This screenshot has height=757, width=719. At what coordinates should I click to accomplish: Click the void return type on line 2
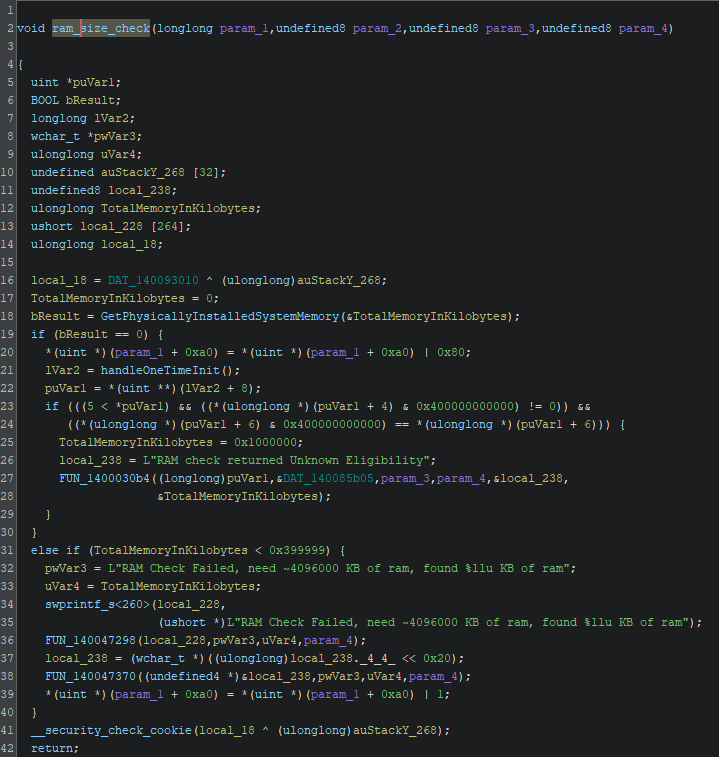[x=31, y=28]
